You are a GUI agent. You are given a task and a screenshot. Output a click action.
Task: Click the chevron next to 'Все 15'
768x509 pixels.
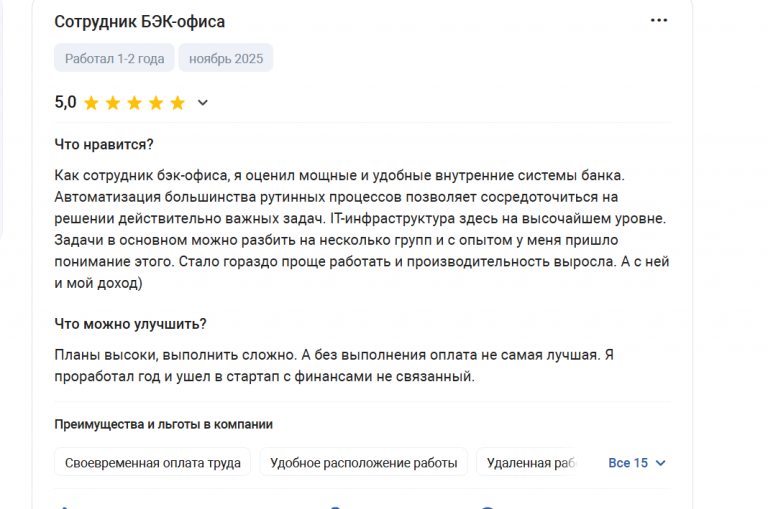660,463
